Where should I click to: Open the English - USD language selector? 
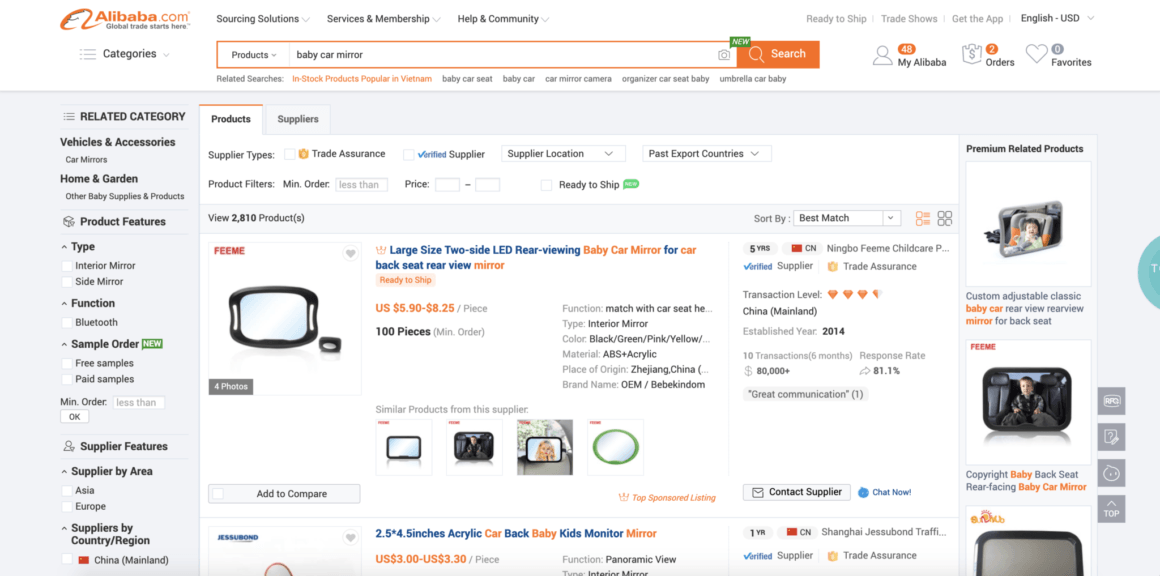1057,18
